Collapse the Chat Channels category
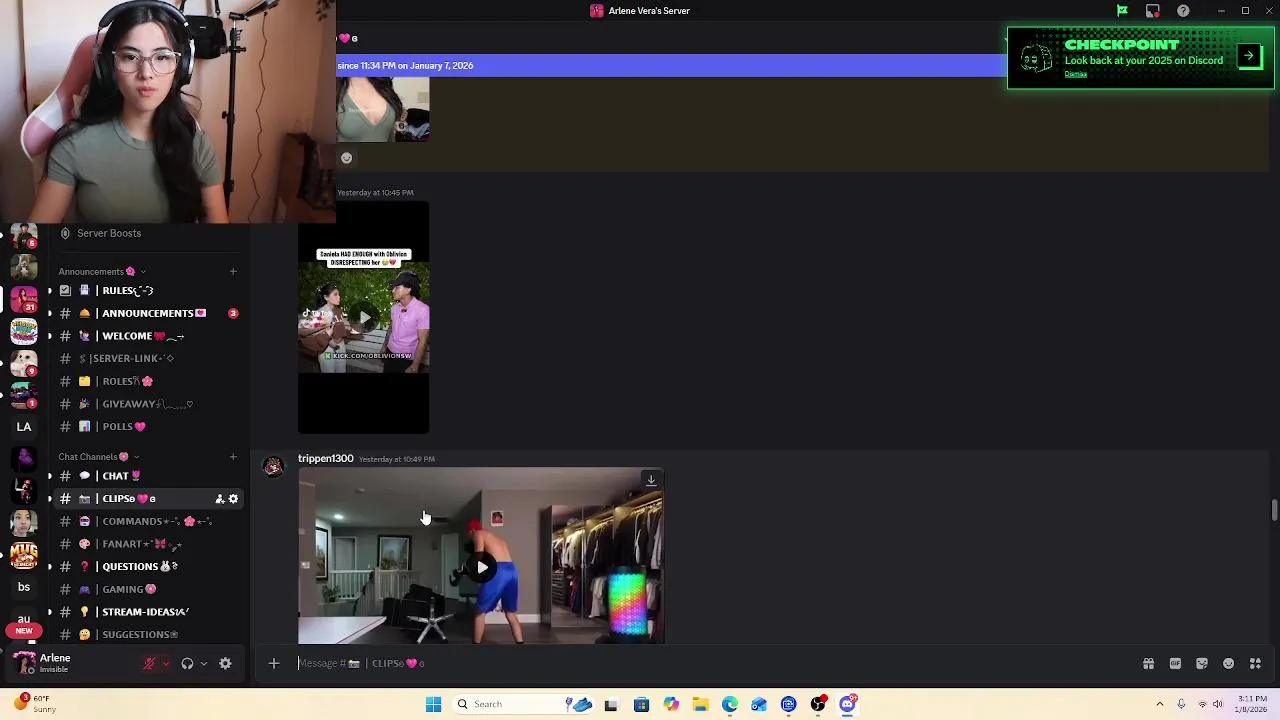 (98, 457)
